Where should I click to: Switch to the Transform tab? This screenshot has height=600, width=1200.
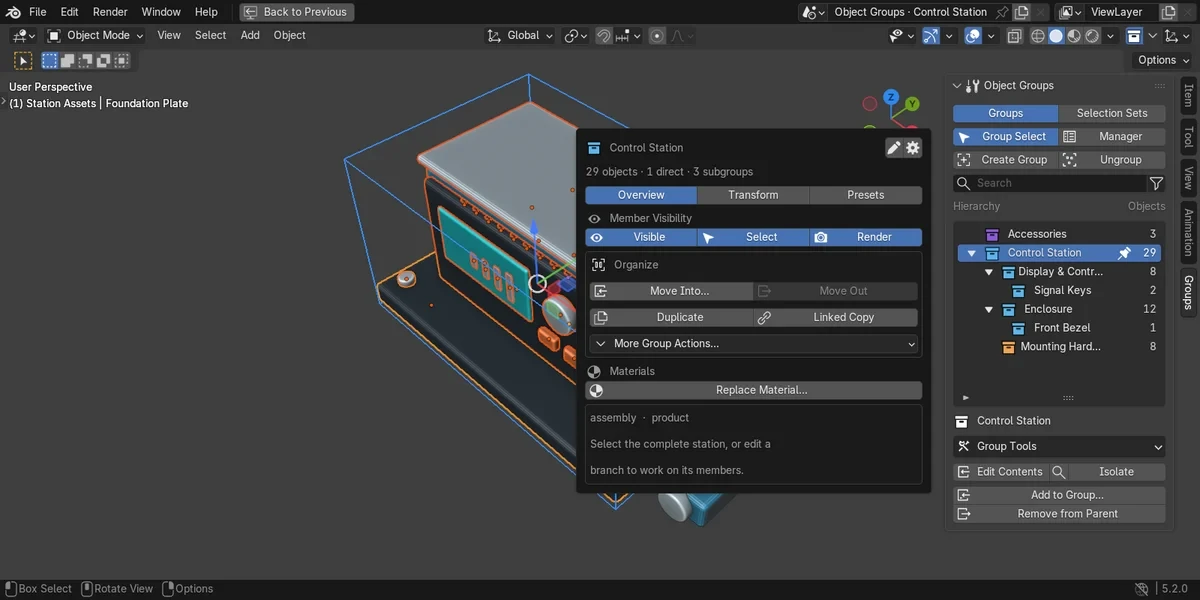753,195
